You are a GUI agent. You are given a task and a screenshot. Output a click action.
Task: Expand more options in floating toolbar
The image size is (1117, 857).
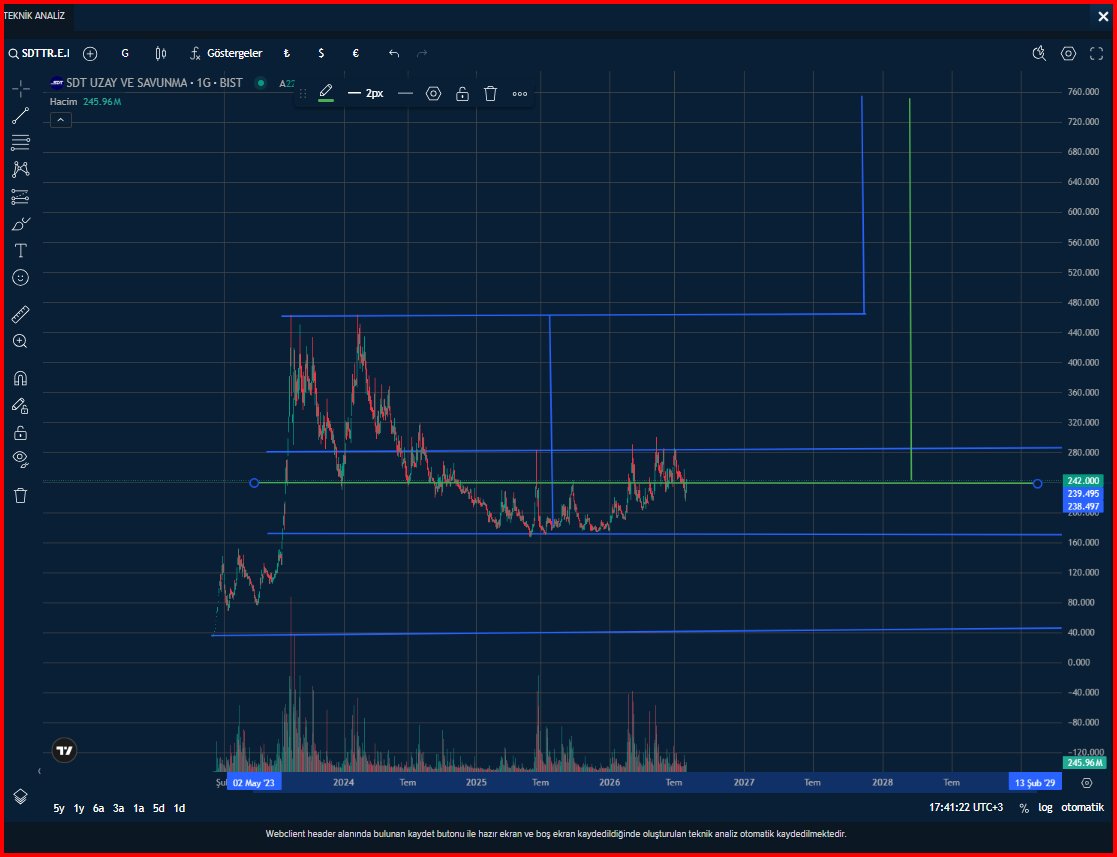[x=520, y=93]
